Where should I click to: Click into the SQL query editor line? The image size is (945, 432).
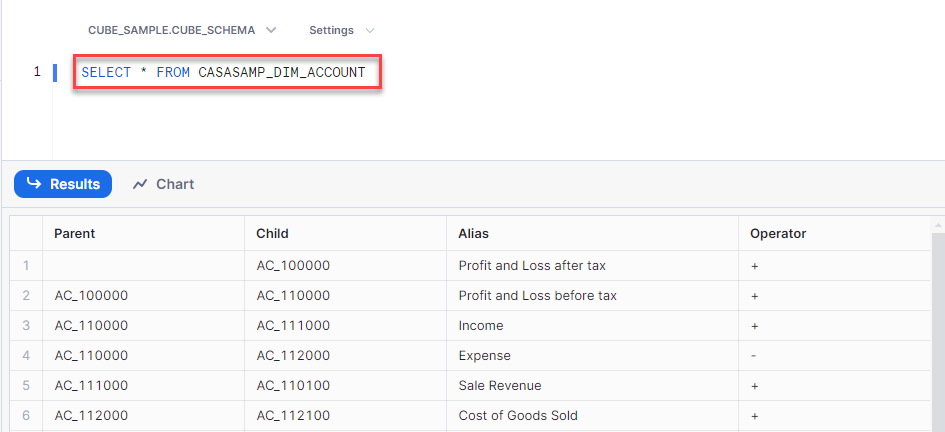point(224,73)
